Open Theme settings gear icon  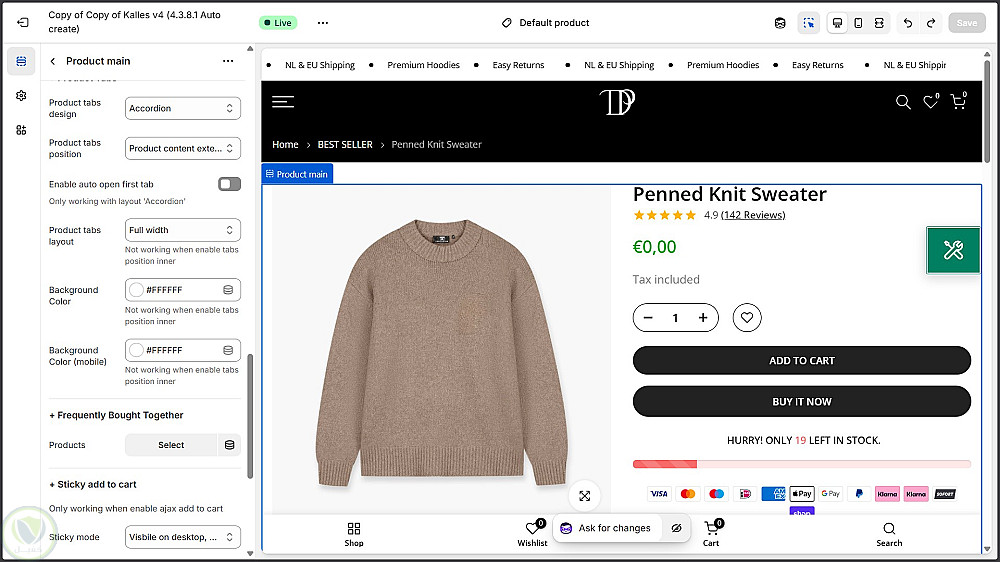click(21, 95)
